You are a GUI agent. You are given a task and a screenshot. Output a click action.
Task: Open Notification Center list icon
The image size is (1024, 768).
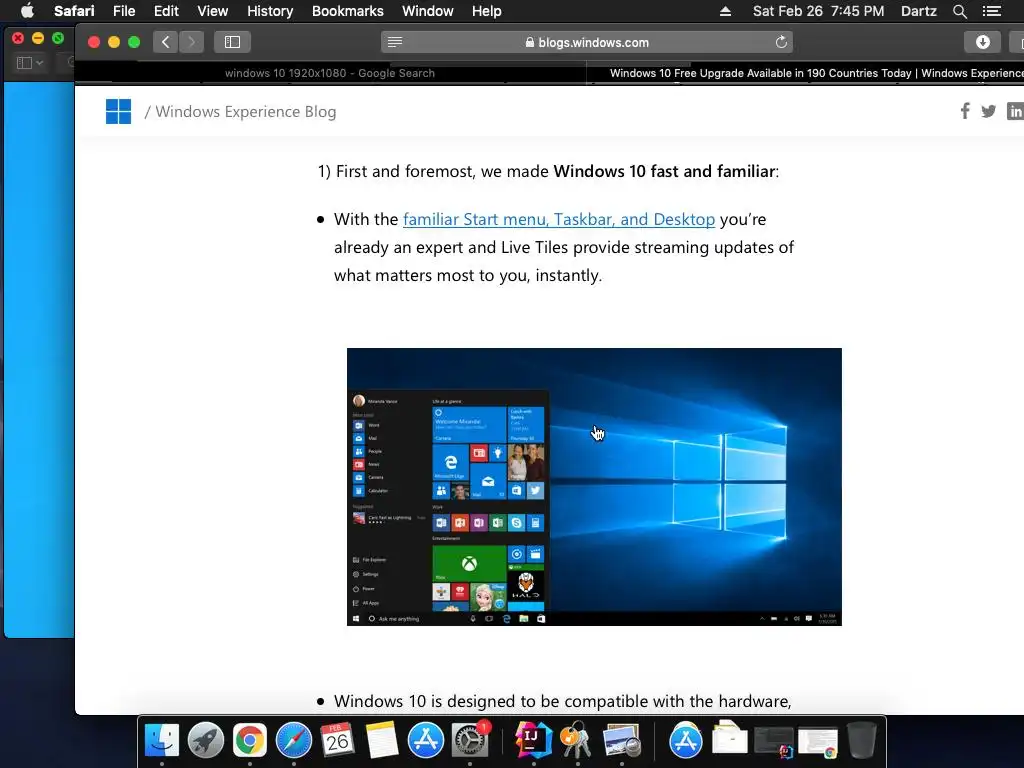pyautogui.click(x=991, y=11)
